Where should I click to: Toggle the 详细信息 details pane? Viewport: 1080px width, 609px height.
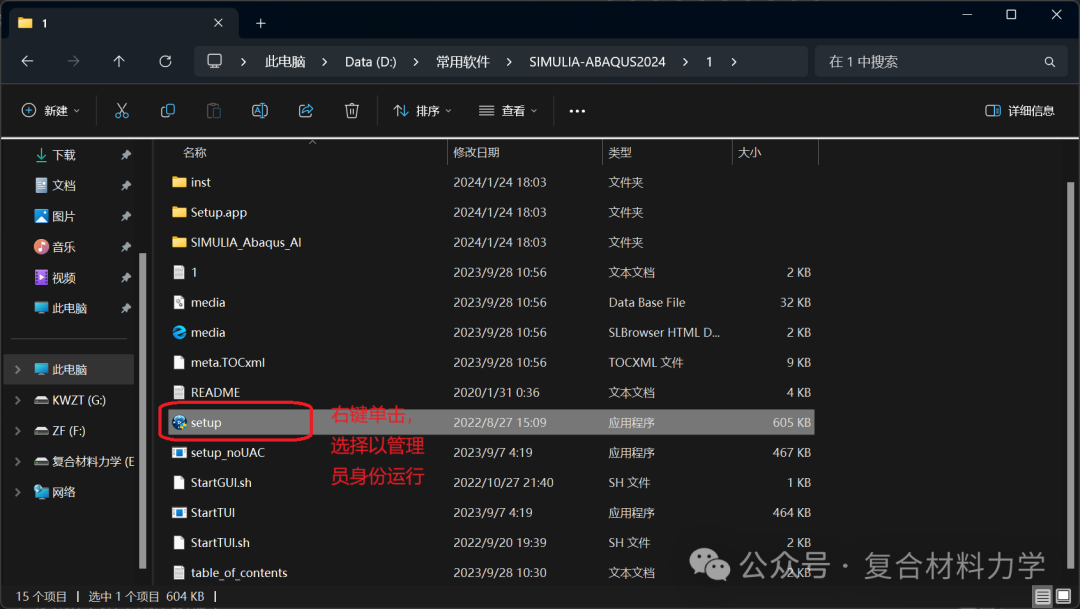[x=1020, y=111]
